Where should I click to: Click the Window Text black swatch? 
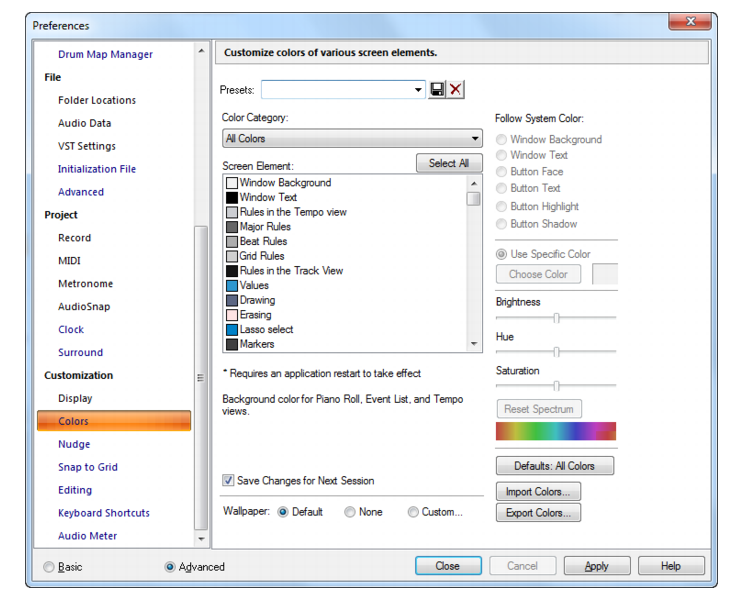[x=232, y=197]
